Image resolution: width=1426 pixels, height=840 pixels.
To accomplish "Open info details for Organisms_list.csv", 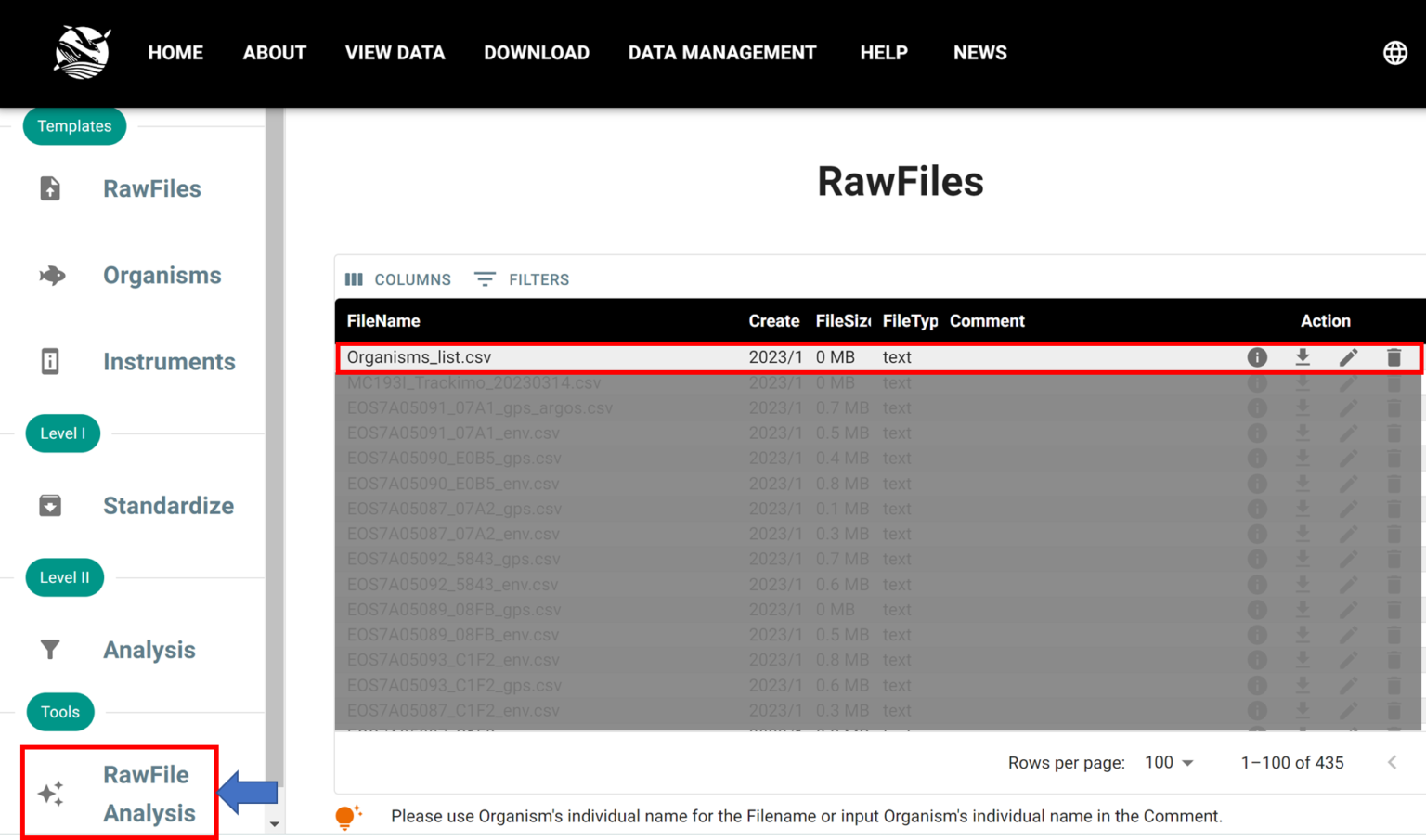I will coord(1257,356).
